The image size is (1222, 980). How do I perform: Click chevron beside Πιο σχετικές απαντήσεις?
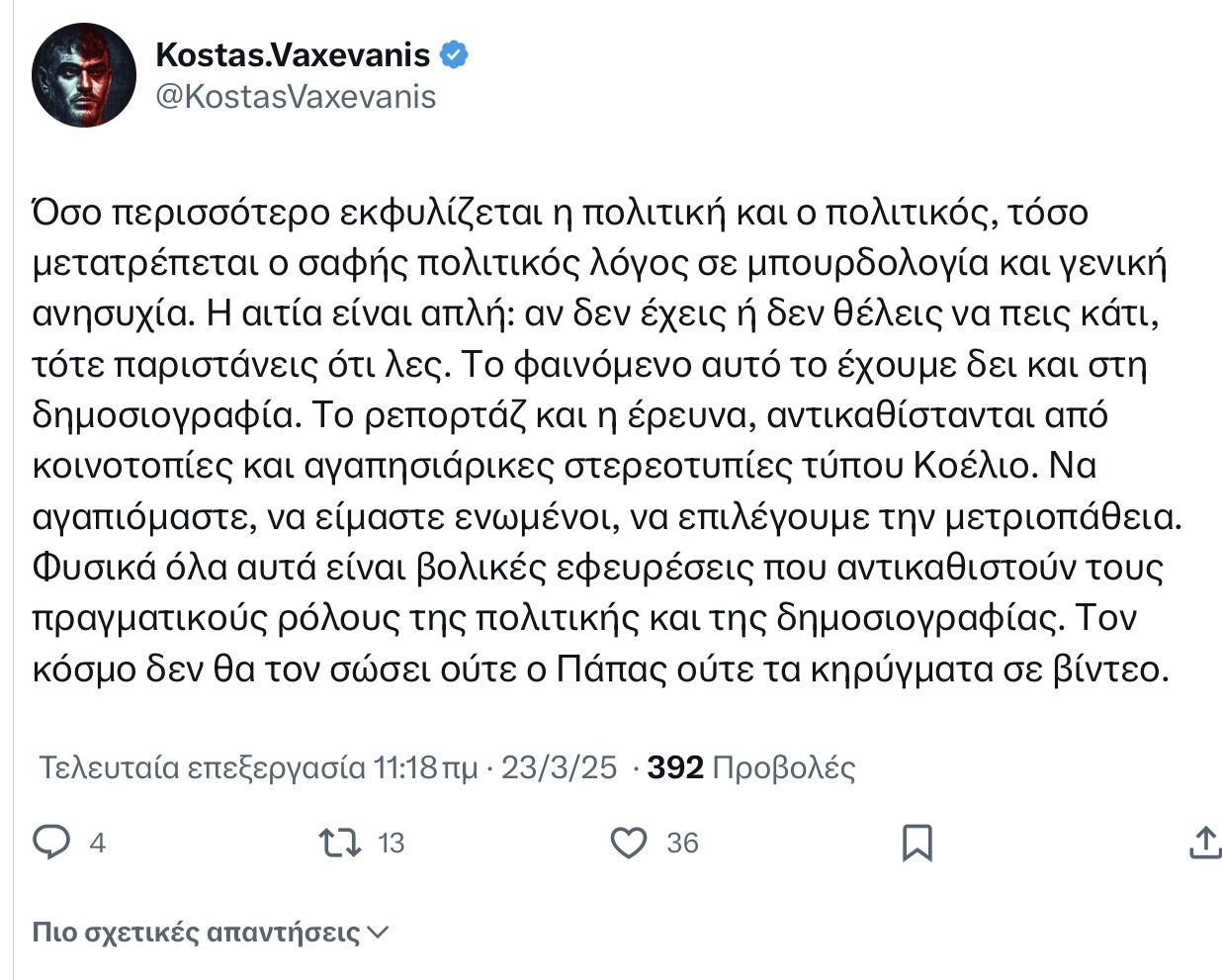tap(378, 933)
